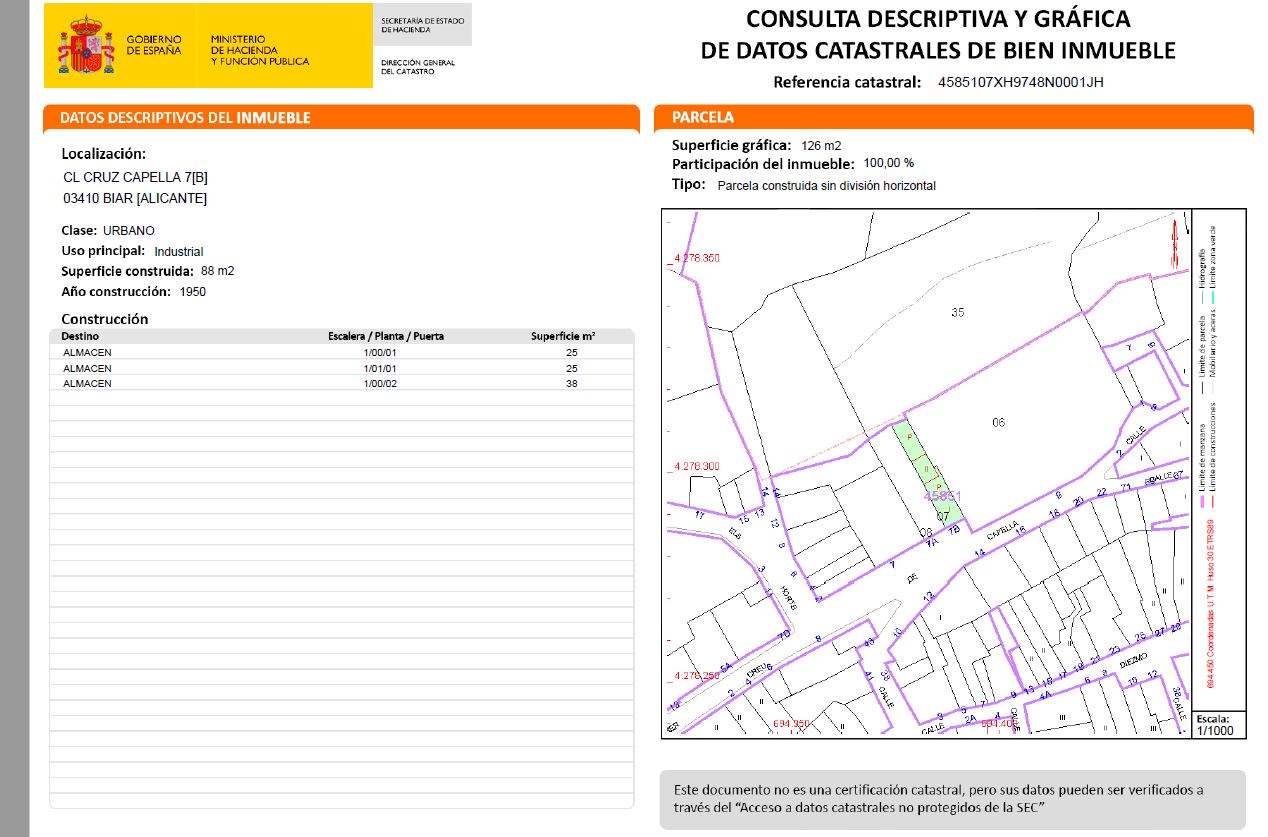Screen dimensions: 1268x837
Task: Click the Ministerio de Hacienda y Función Pública label
Action: pyautogui.click(x=259, y=50)
